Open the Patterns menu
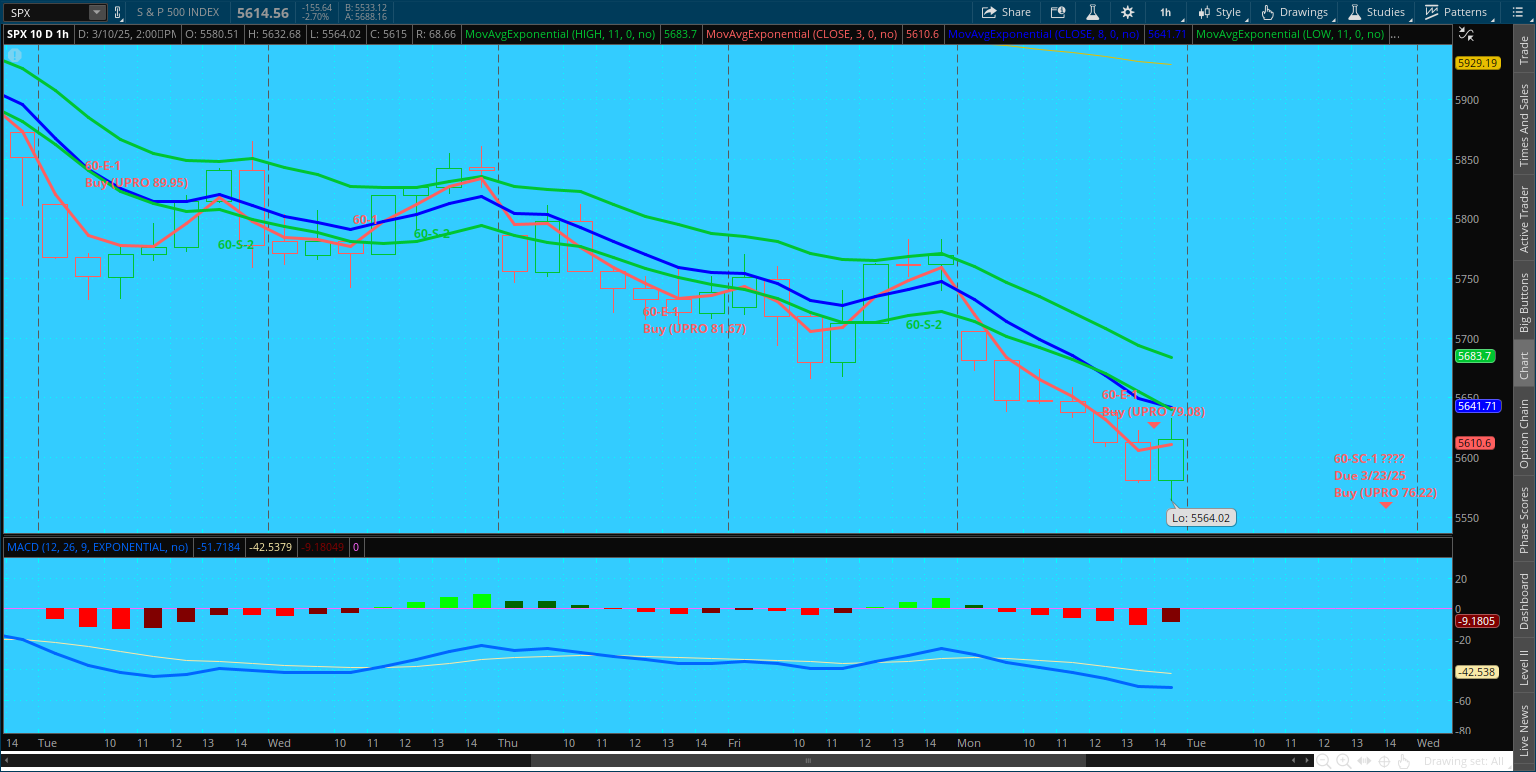This screenshot has height=772, width=1536. point(1455,12)
